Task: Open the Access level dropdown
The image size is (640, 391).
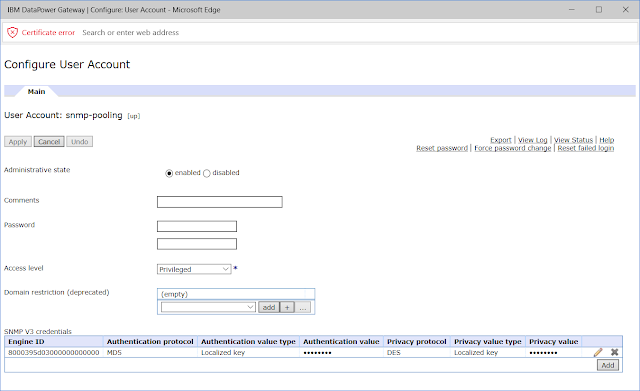Action: pos(194,269)
